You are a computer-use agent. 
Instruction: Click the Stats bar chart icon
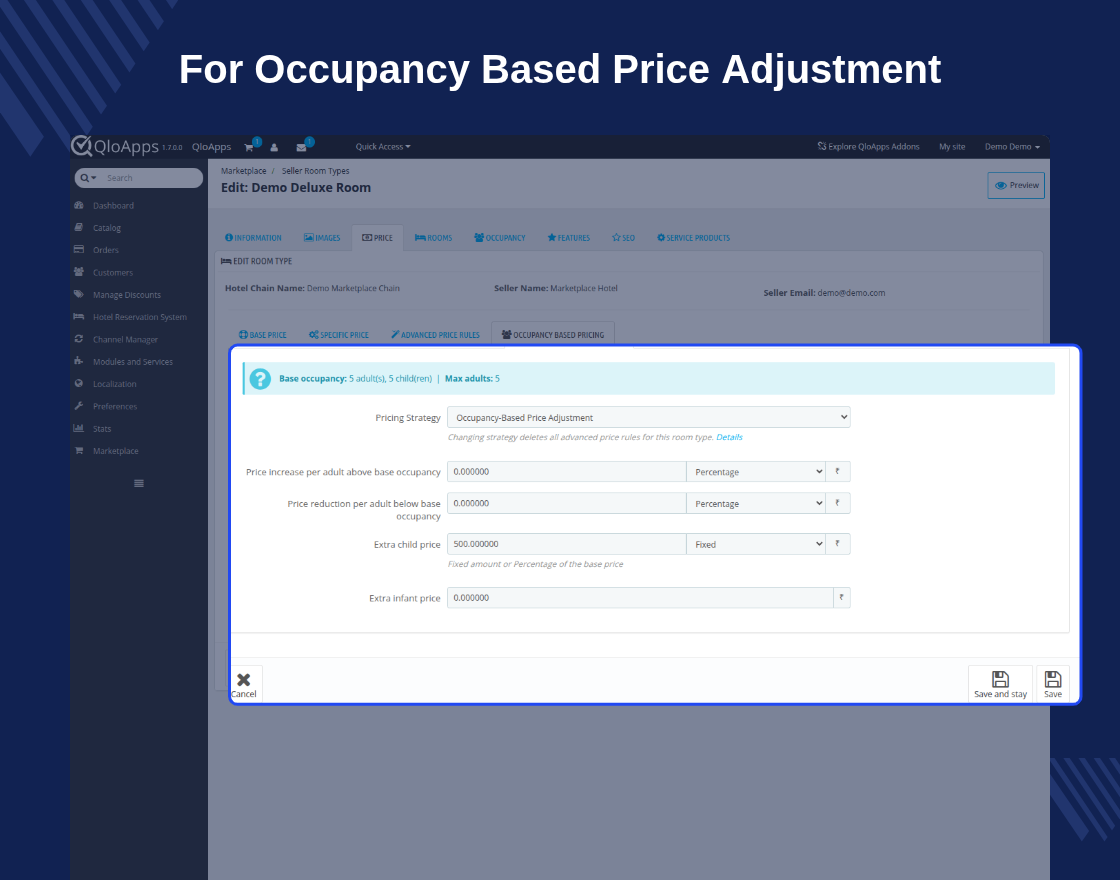(x=79, y=428)
